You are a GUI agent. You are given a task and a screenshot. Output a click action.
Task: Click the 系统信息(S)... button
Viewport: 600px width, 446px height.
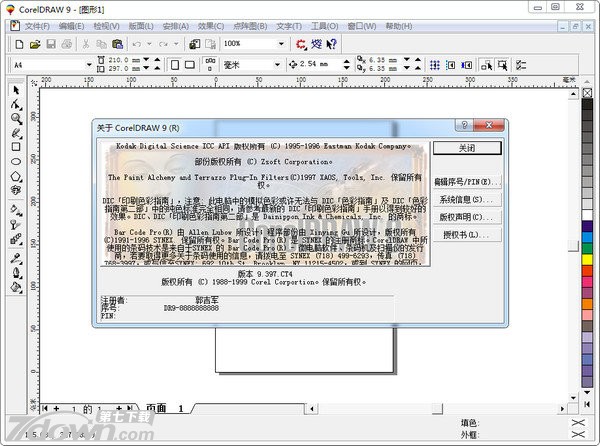(x=467, y=200)
